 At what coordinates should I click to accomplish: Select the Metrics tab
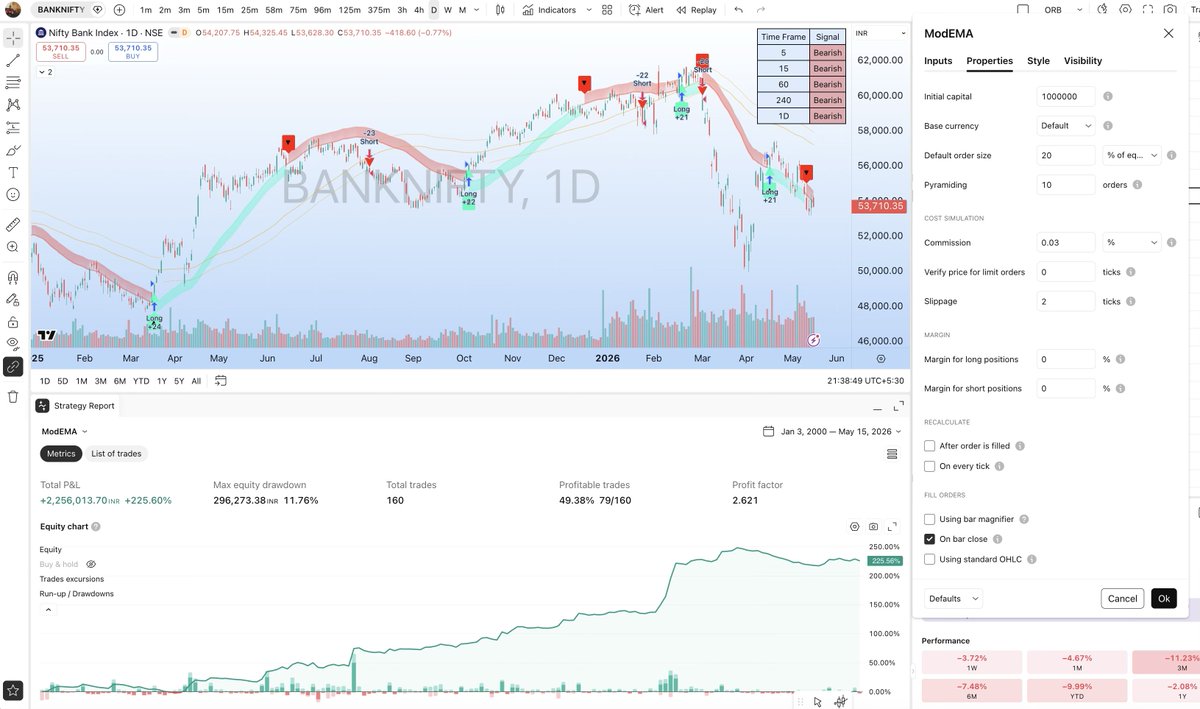click(60, 454)
